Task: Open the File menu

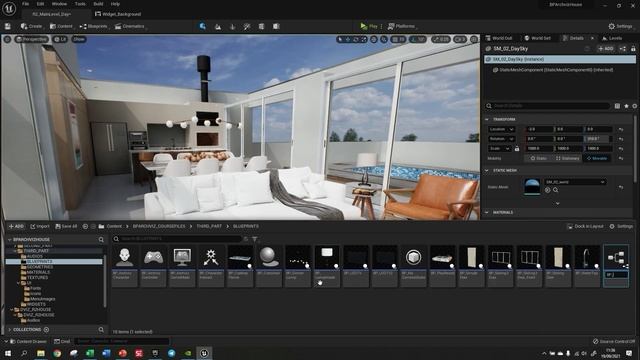Action: click(25, 4)
